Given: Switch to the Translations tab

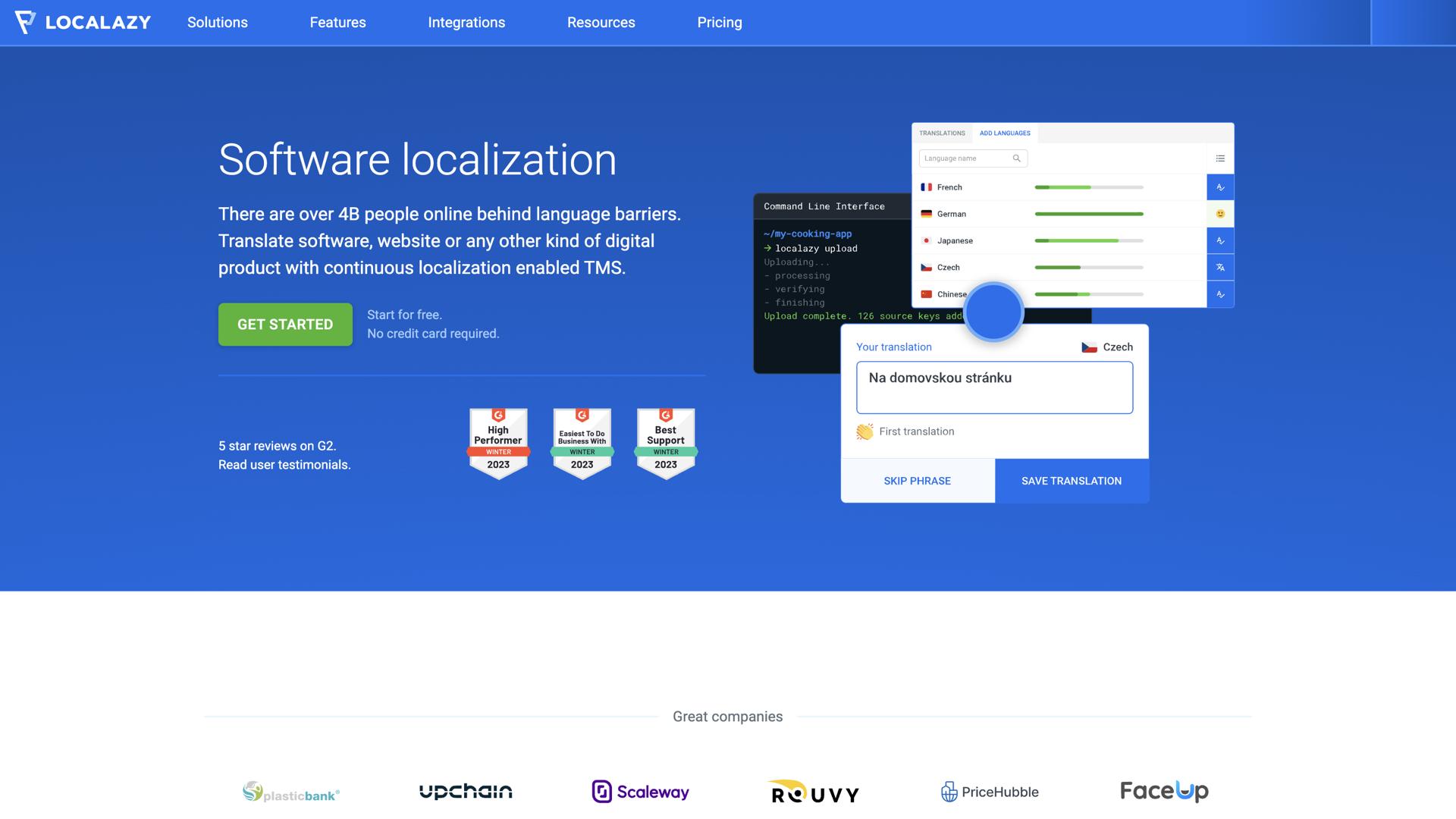Looking at the screenshot, I should click(942, 133).
